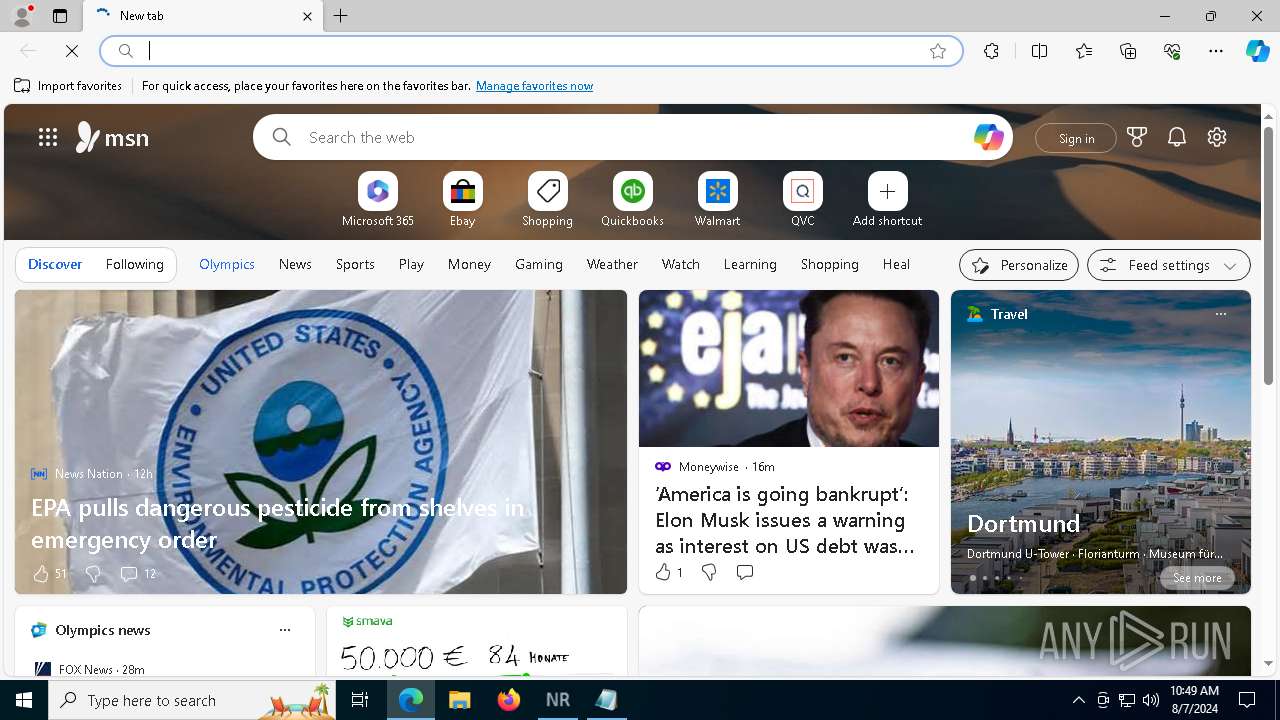Screen dimensions: 1280x720
Task: Open the Edge Extensions icon
Action: click(991, 51)
